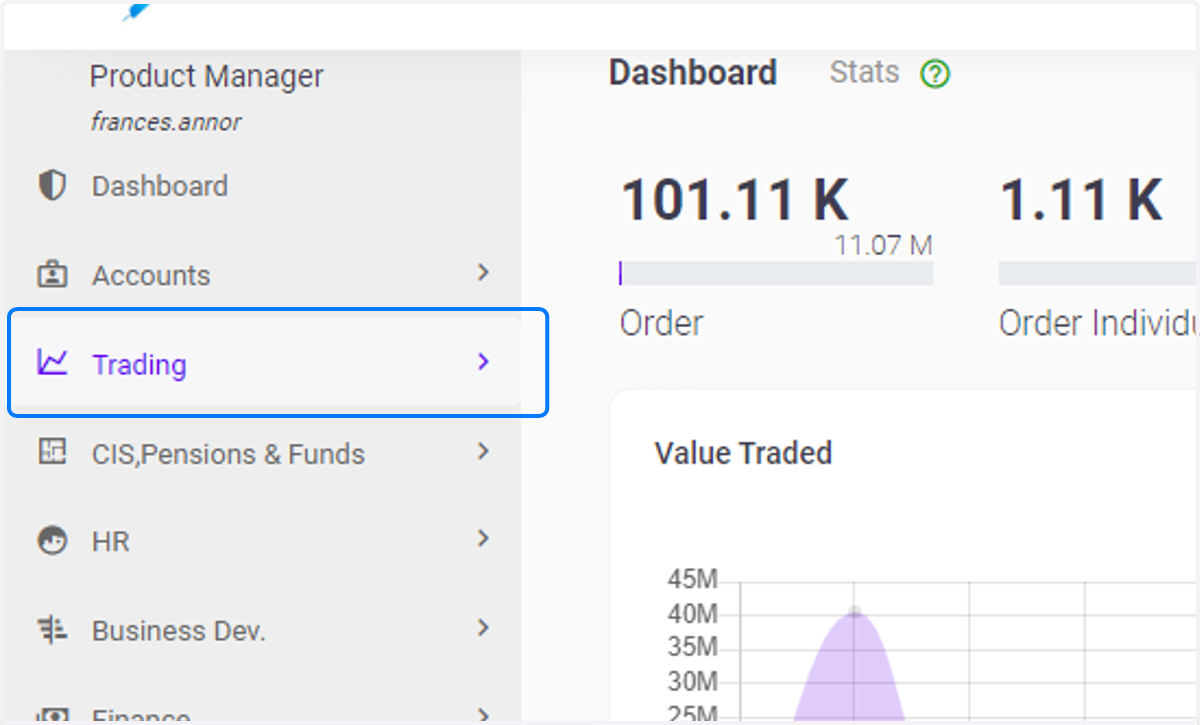Image resolution: width=1200 pixels, height=725 pixels.
Task: Click the frances.annor username
Action: click(166, 122)
